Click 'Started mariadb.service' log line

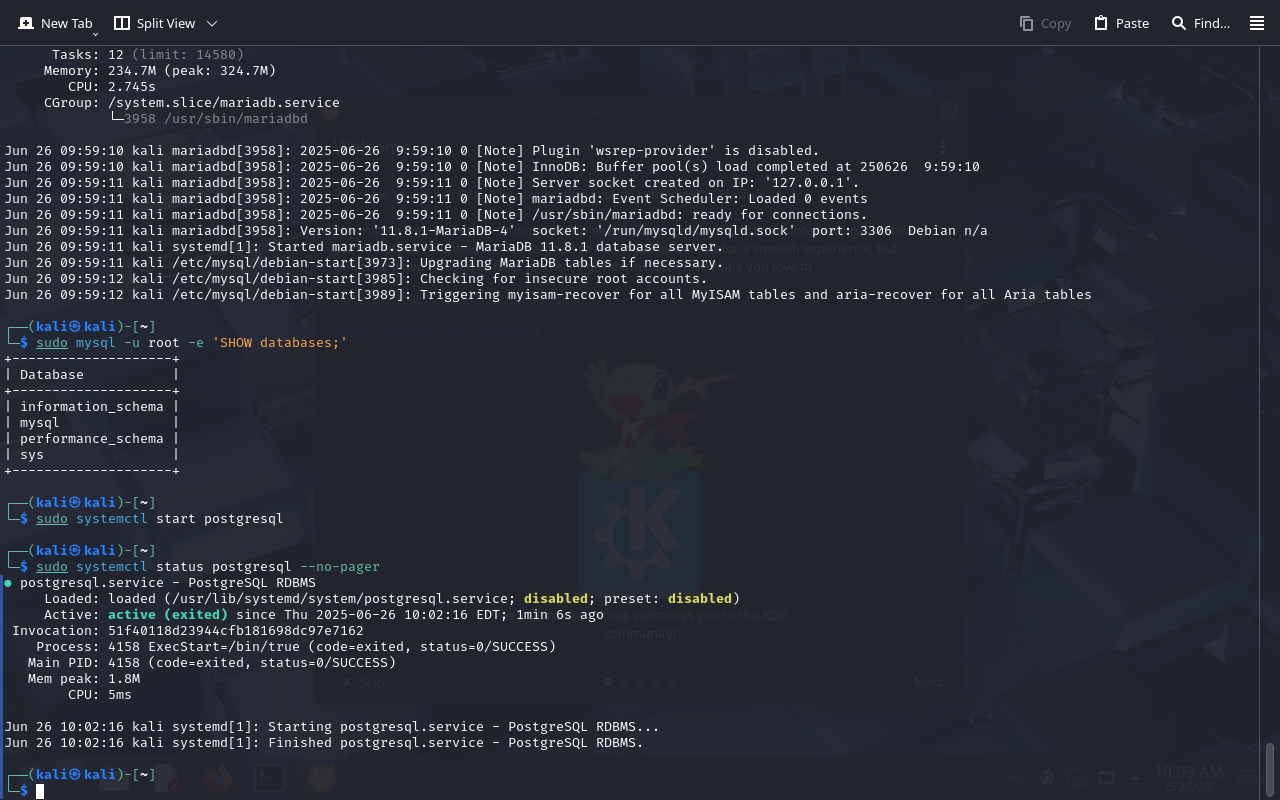364,247
